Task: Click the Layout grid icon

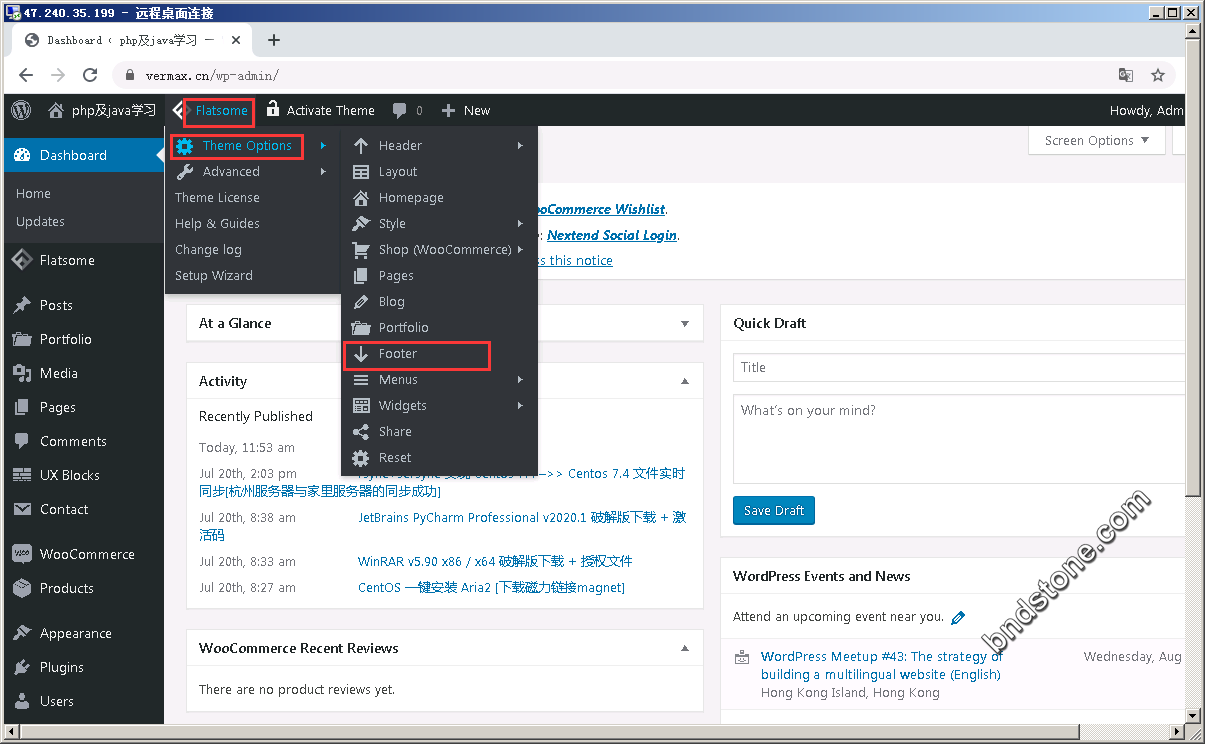Action: (x=361, y=172)
